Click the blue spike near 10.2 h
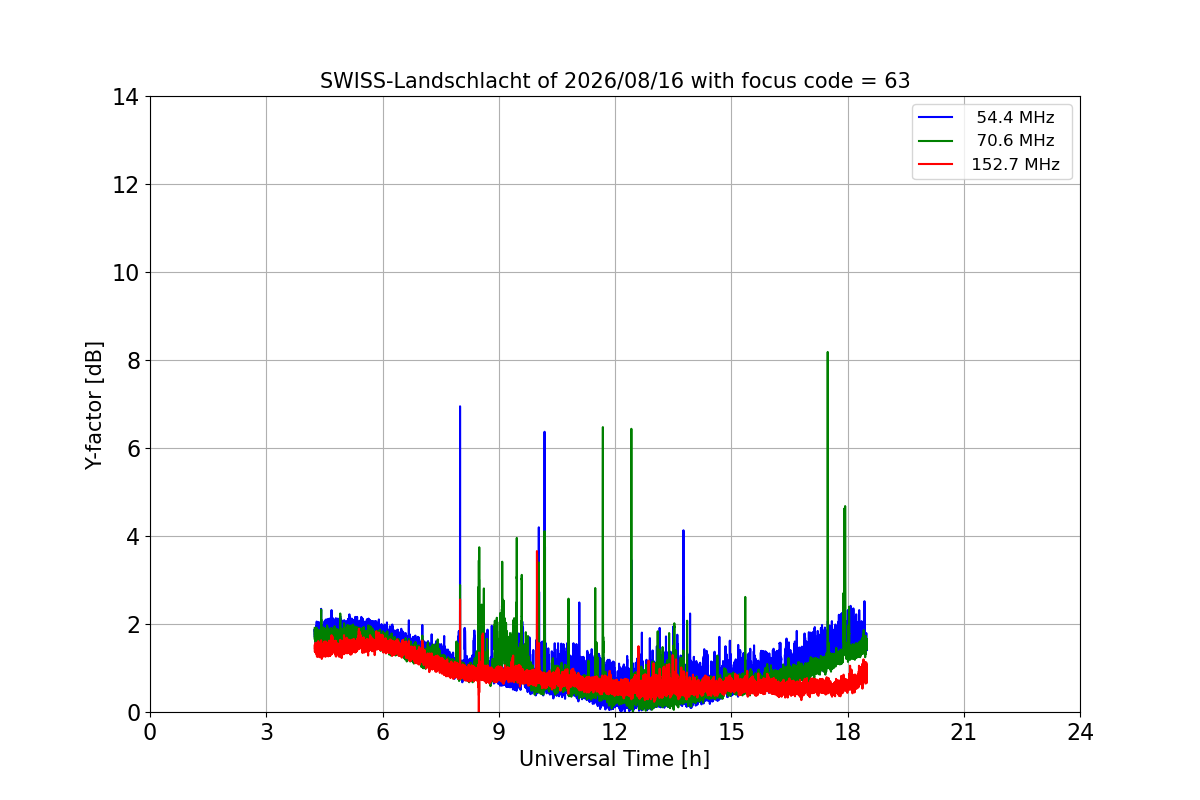 click(x=544, y=434)
